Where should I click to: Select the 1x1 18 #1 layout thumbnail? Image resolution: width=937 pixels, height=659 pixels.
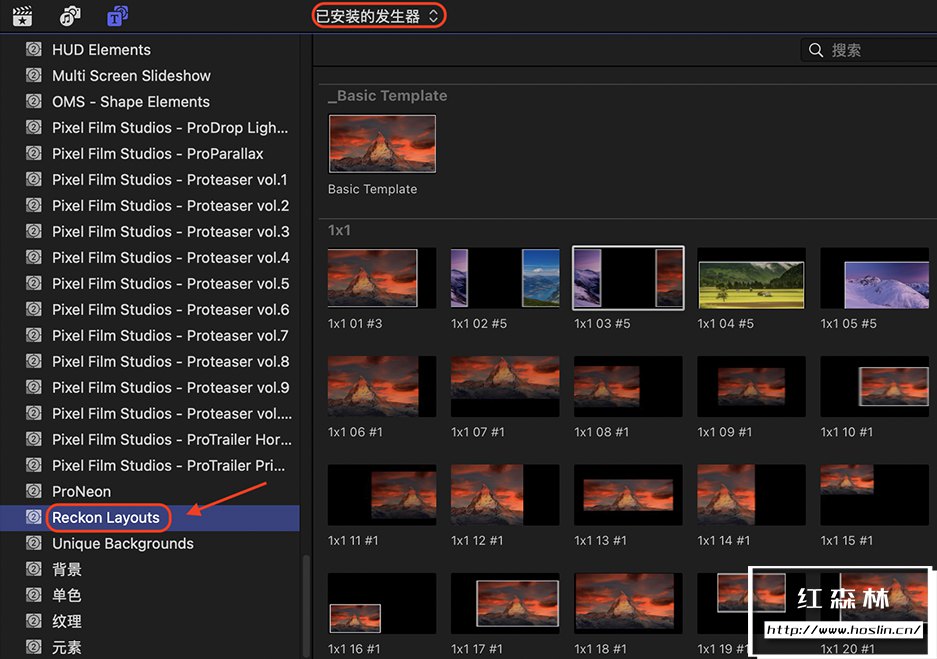[x=628, y=603]
